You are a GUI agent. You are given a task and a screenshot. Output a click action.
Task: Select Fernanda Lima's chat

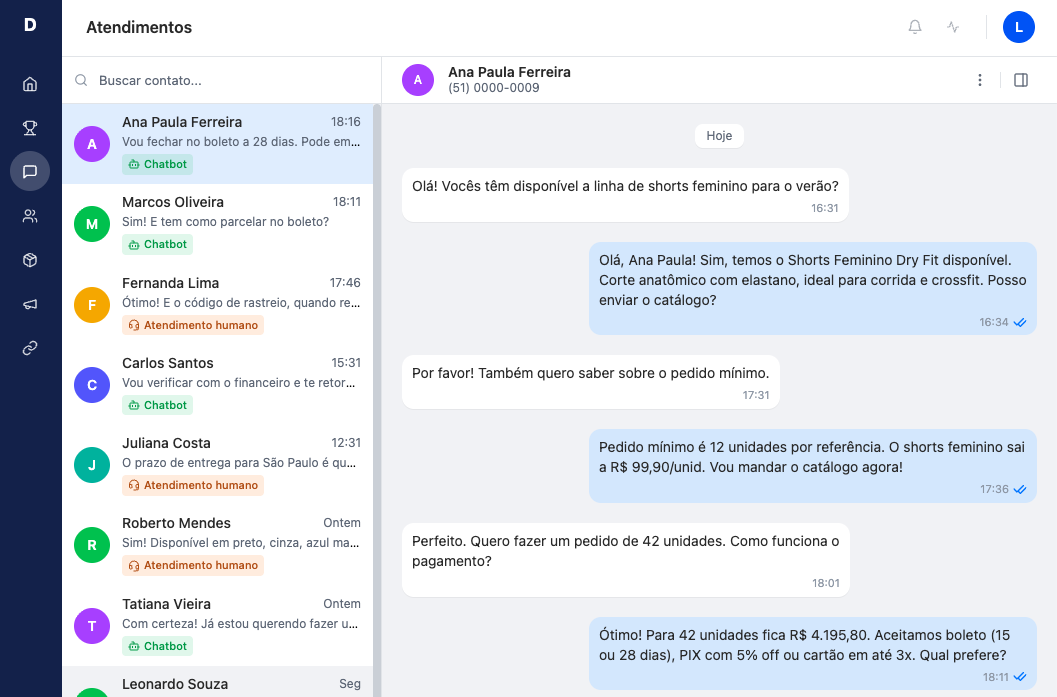click(x=220, y=303)
